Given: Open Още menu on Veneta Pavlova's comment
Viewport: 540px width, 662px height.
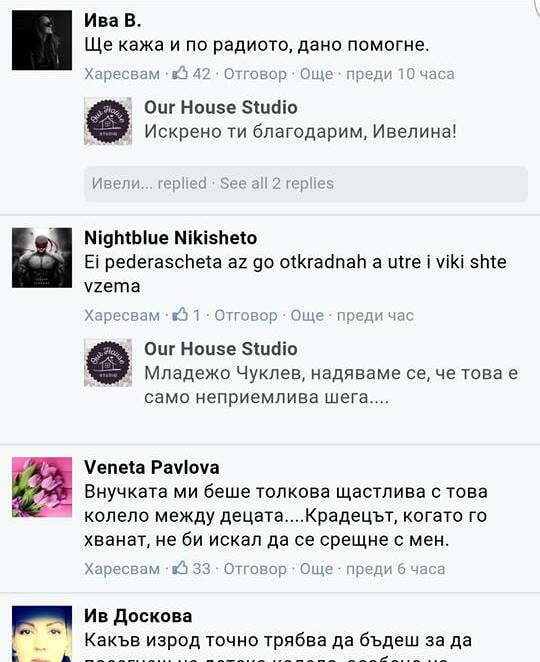Looking at the screenshot, I should tap(316, 569).
